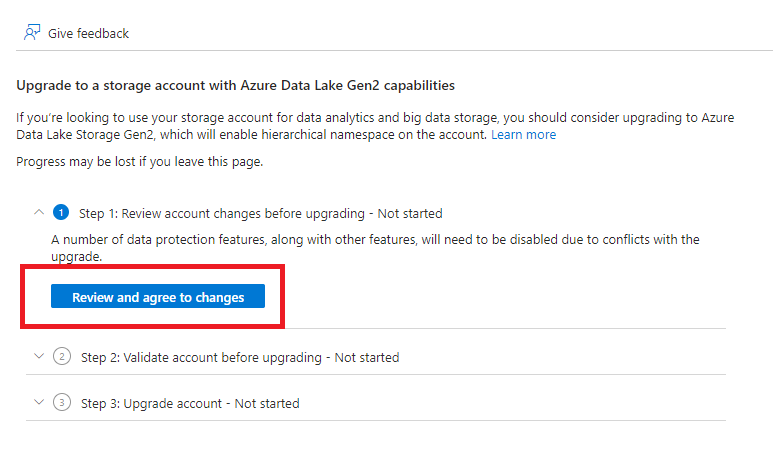Open the Give feedback text link
The height and width of the screenshot is (466, 773).
pyautogui.click(x=88, y=33)
